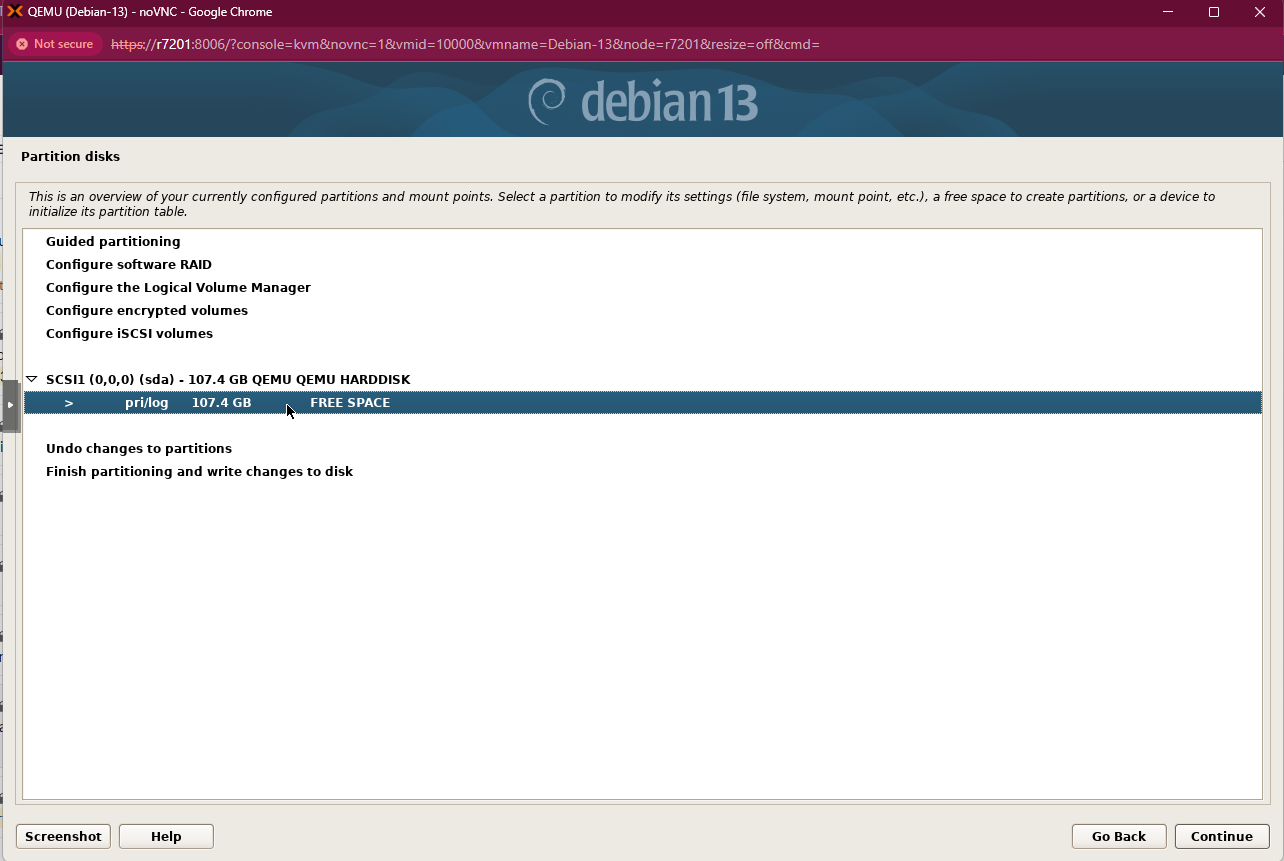Open Configure the Logical Volume Manager

coord(178,288)
